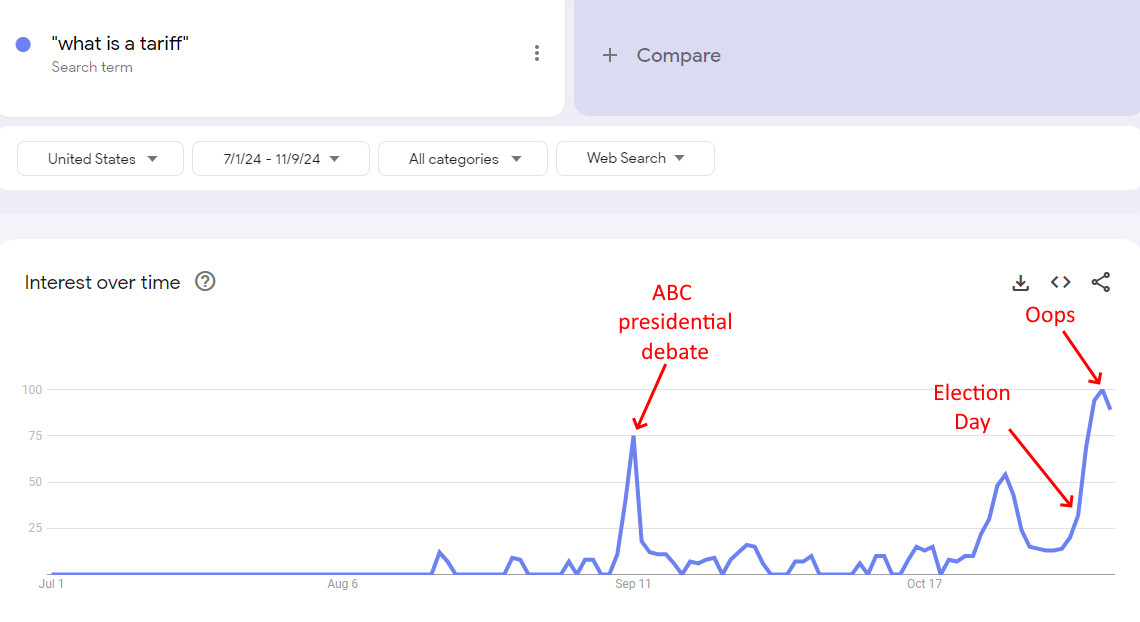Open the All categories dropdown
1140x622 pixels.
(463, 158)
